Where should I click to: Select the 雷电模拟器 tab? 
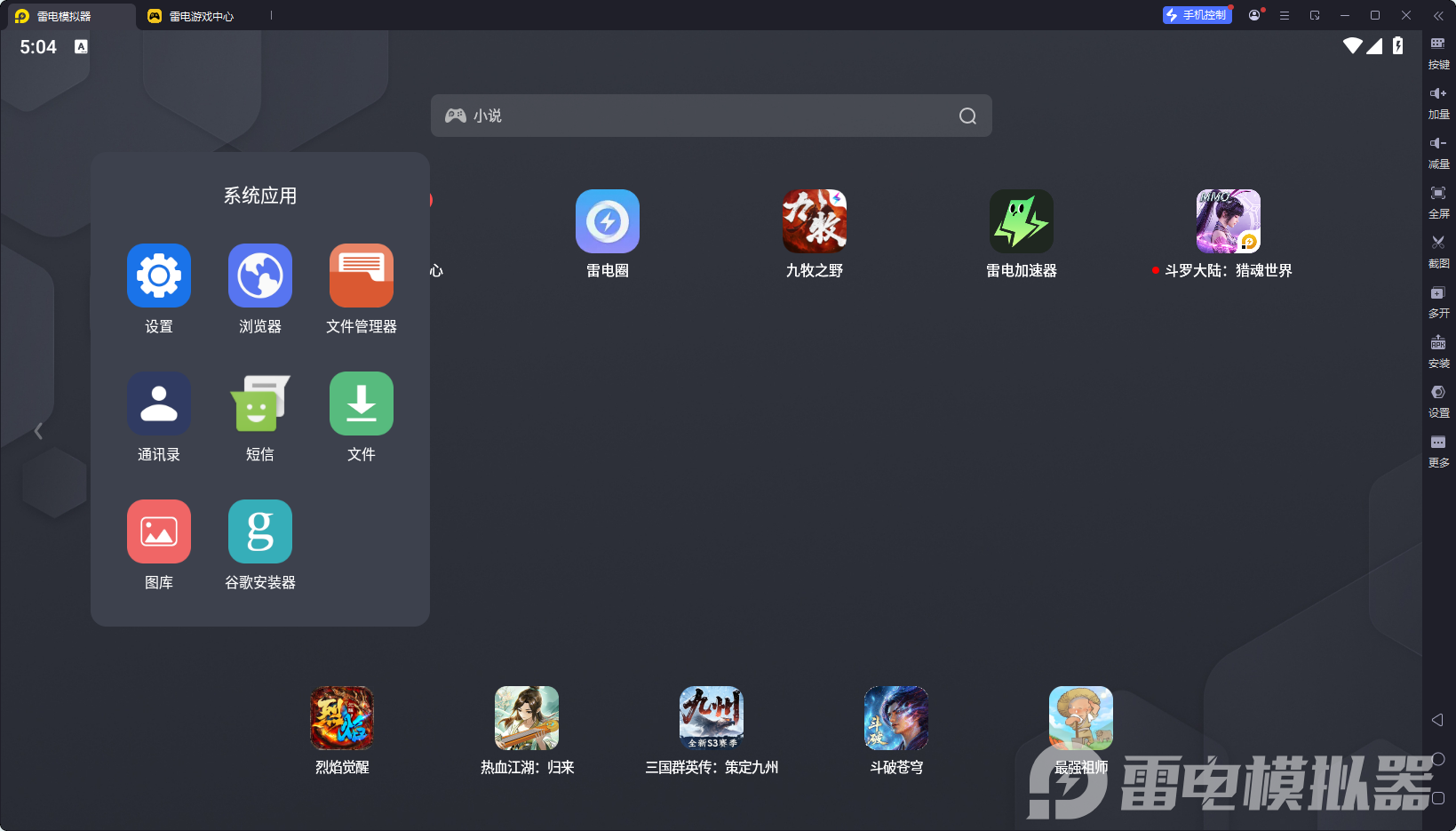click(x=64, y=16)
